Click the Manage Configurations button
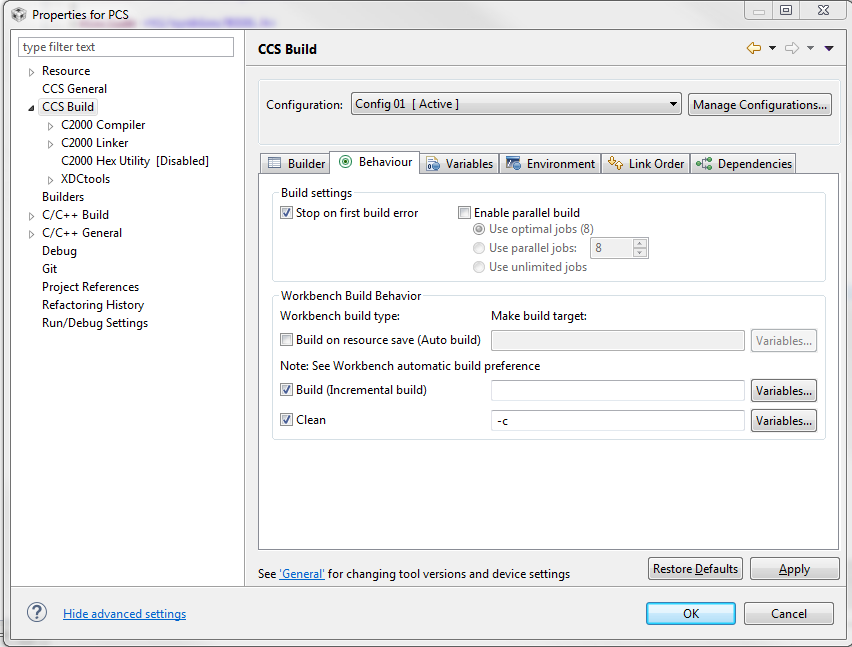 [759, 104]
